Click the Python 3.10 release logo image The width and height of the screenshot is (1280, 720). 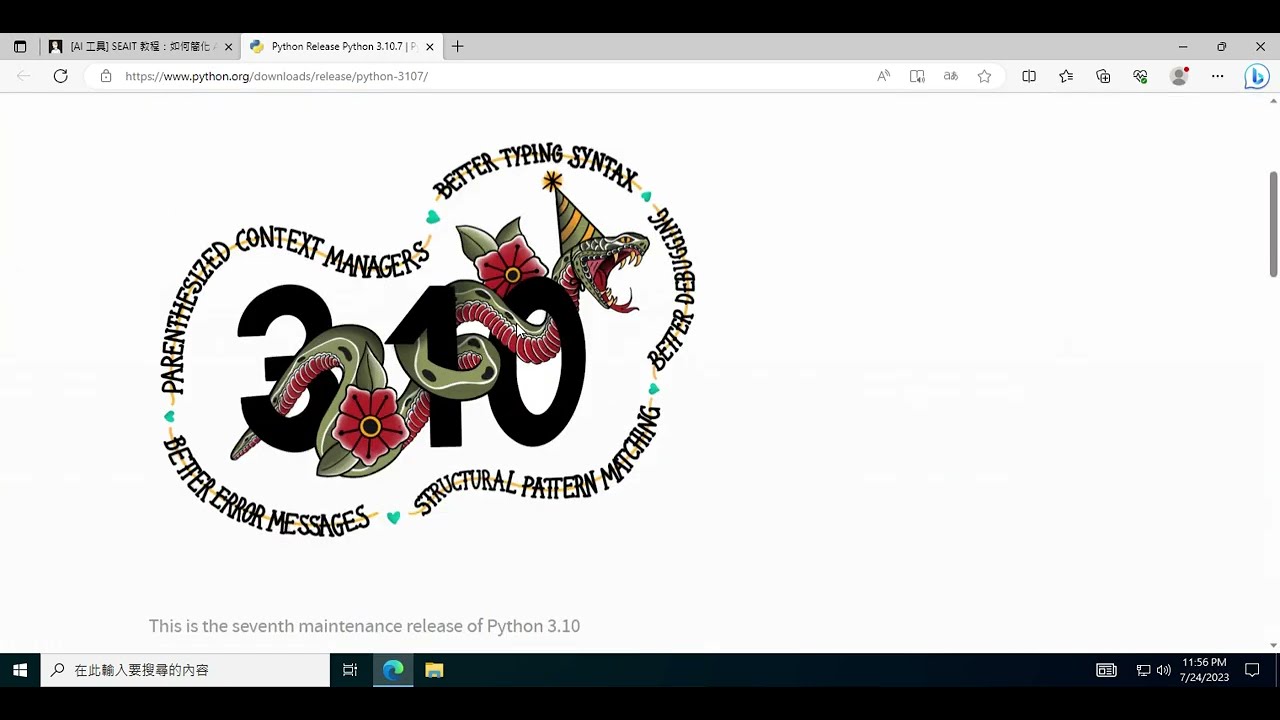[x=428, y=340]
